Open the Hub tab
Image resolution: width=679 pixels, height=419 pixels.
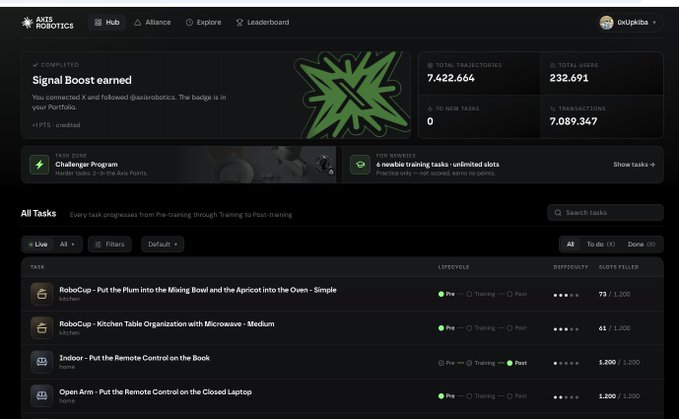[x=107, y=23]
